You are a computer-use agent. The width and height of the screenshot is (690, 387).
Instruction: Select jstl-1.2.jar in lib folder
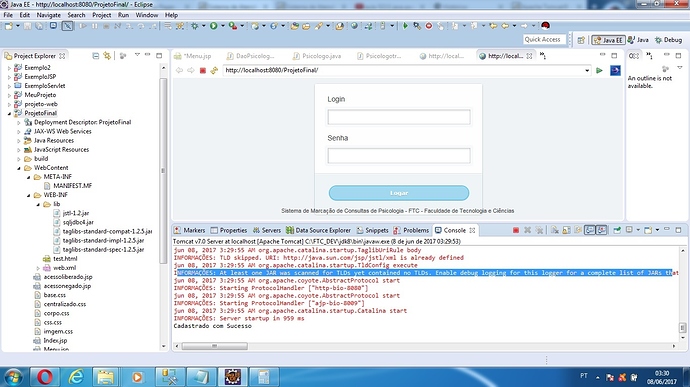(x=71, y=213)
